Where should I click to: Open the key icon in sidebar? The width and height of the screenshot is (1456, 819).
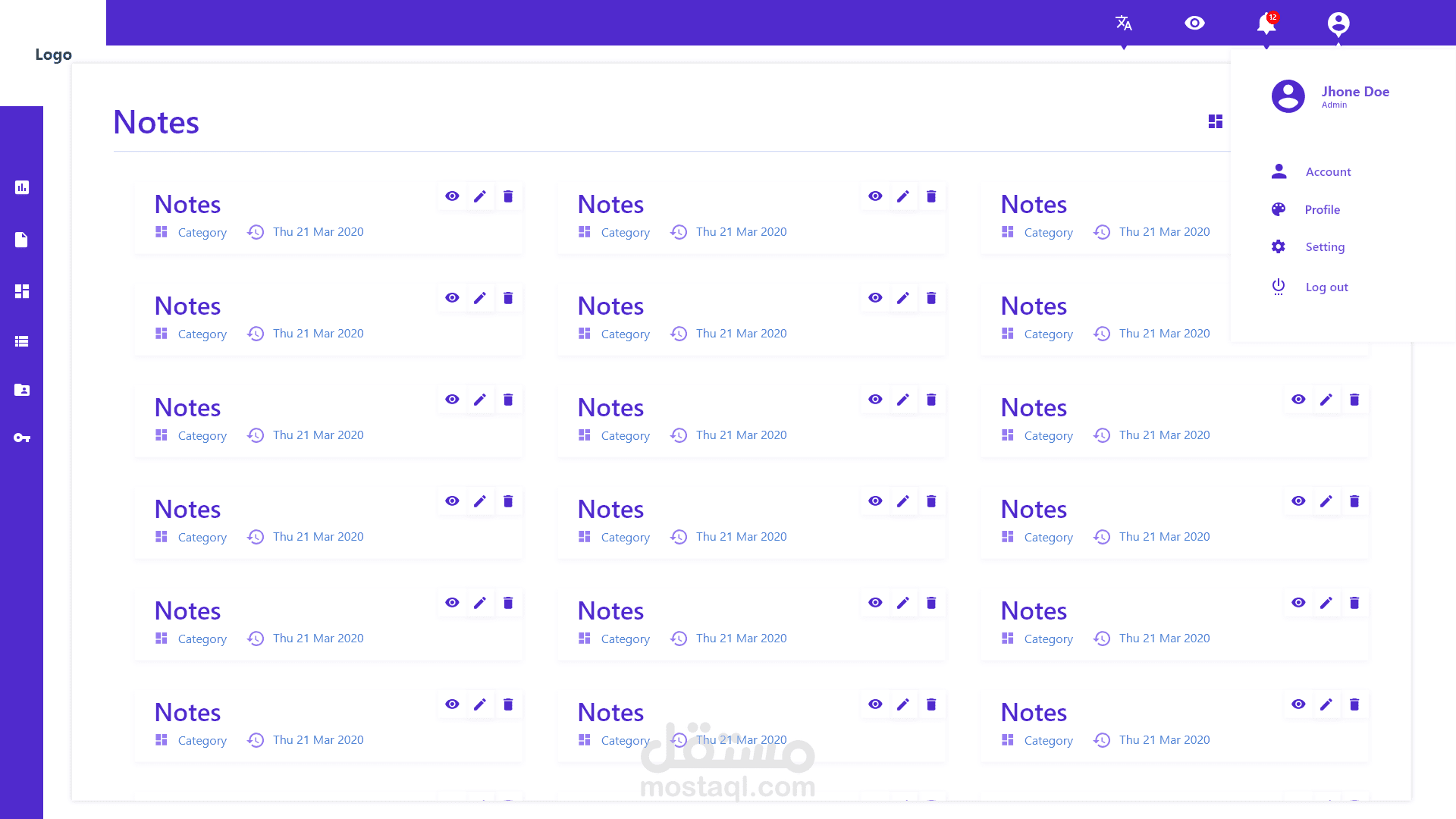[22, 438]
